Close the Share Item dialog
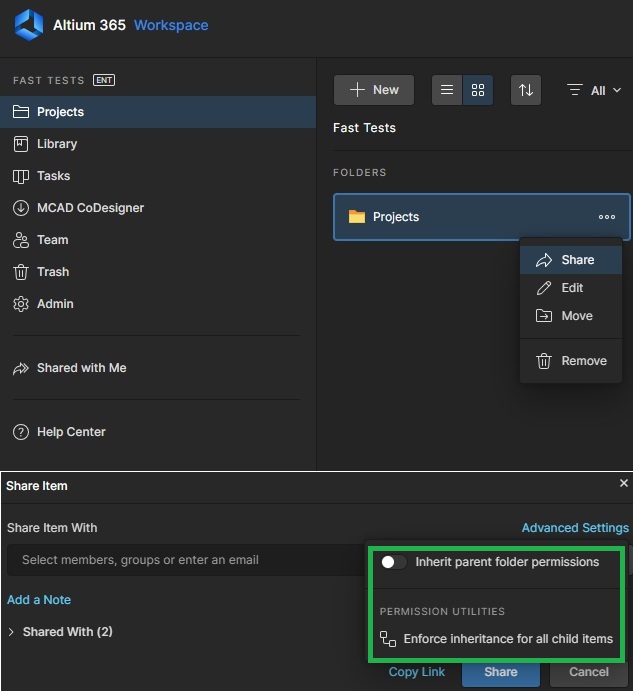The image size is (633, 691). (624, 483)
